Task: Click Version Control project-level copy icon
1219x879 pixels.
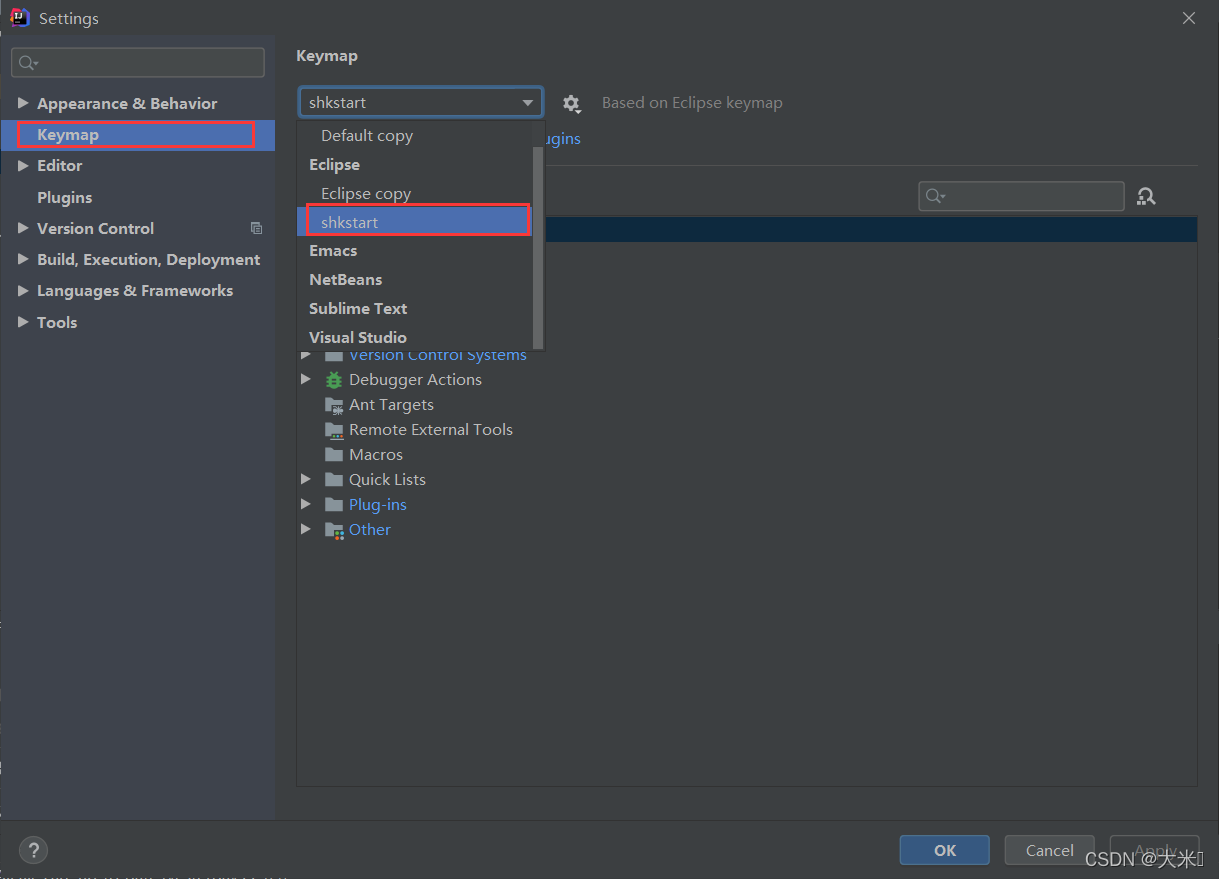Action: (256, 228)
